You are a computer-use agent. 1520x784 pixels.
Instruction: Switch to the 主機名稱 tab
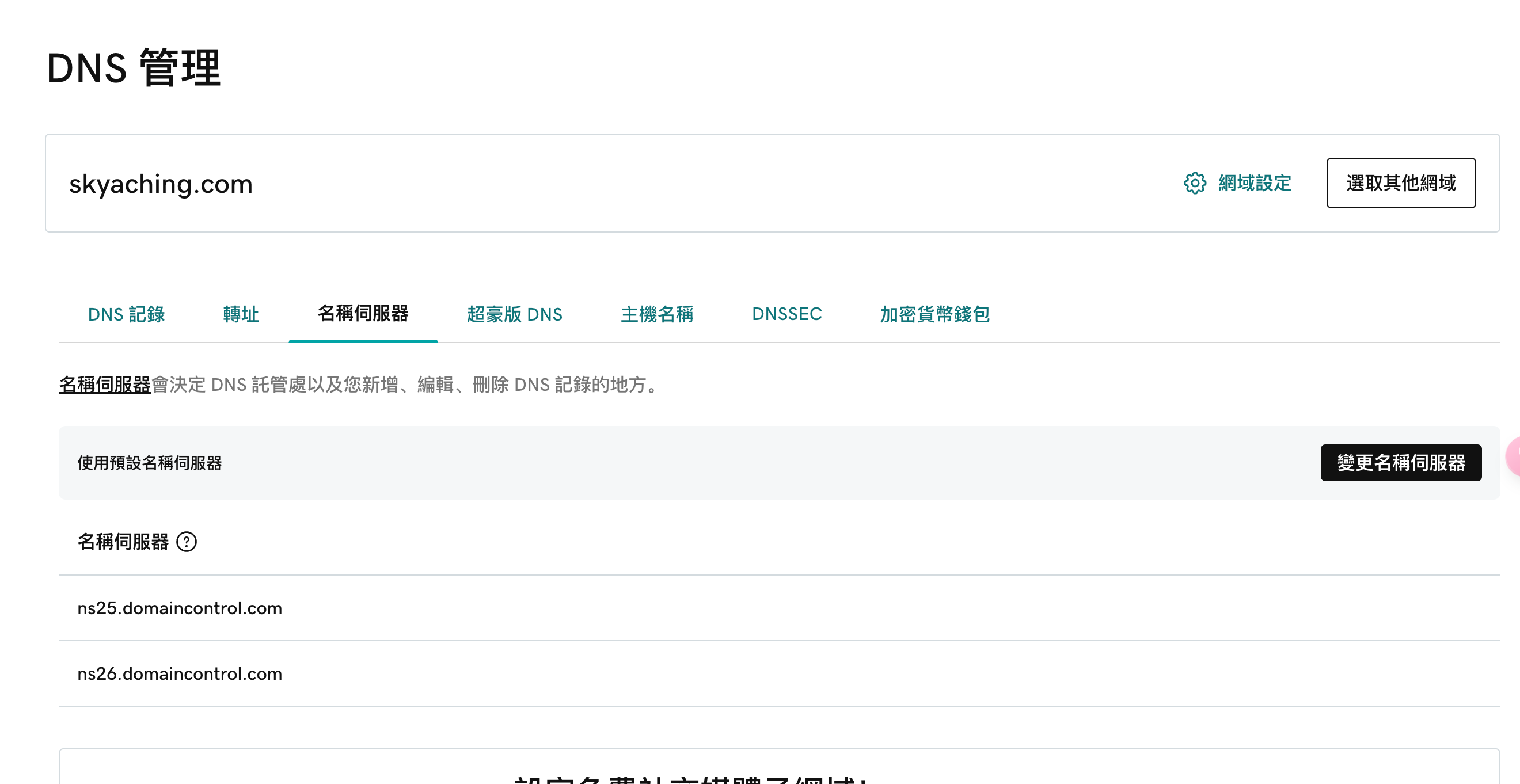[657, 314]
